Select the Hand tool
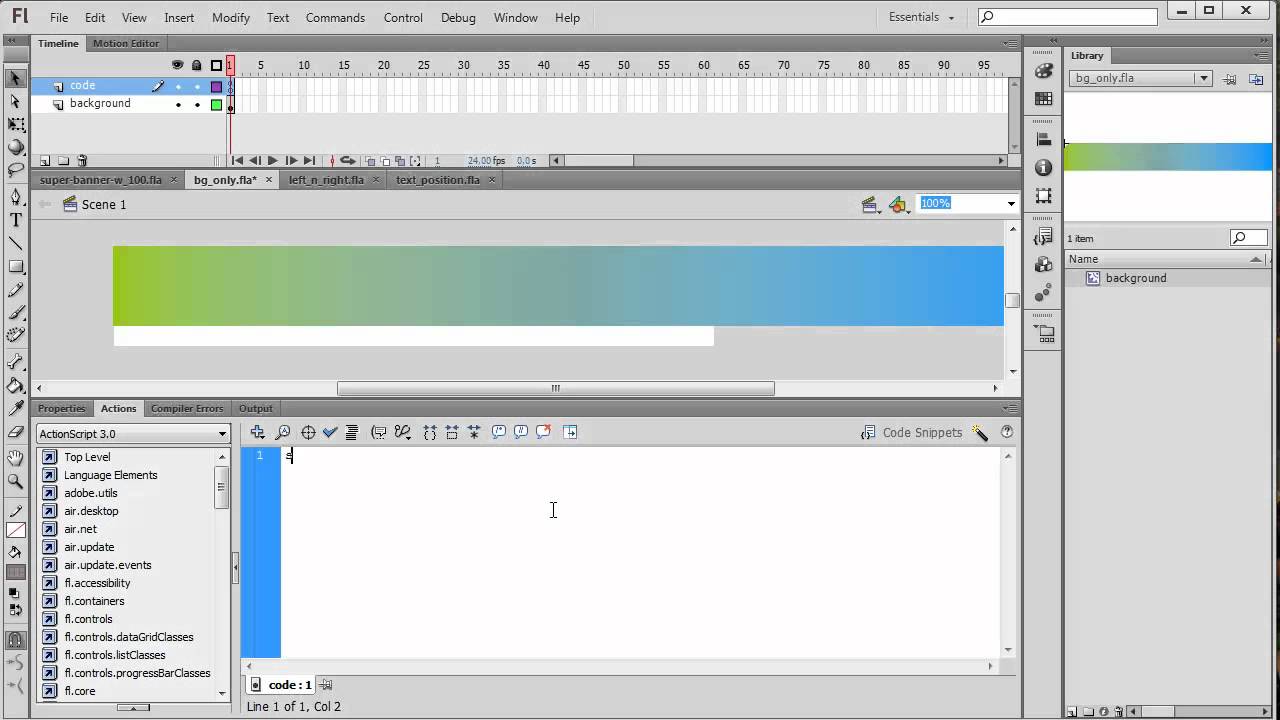This screenshot has height=720, width=1280. [16, 458]
